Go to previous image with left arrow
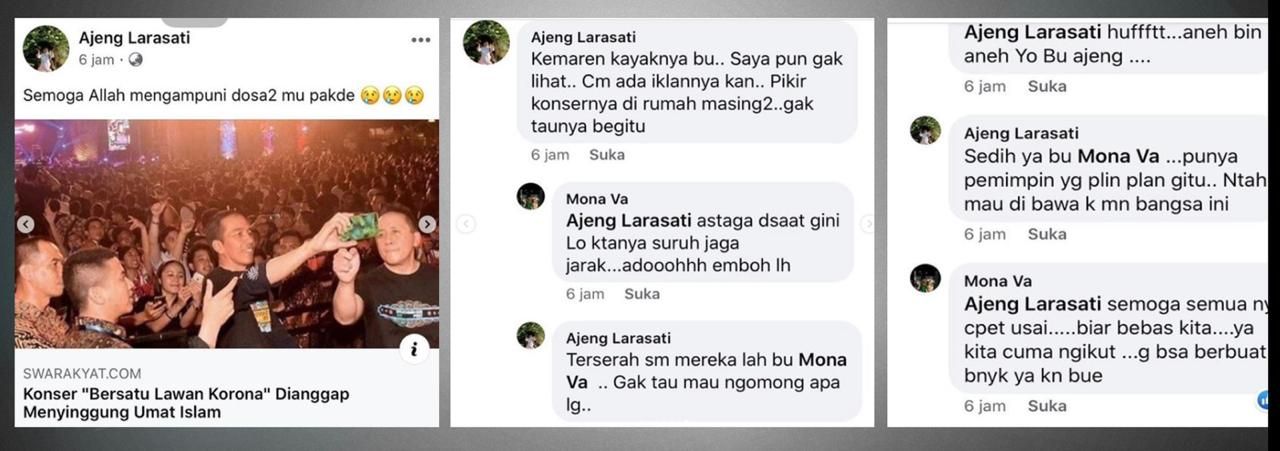 click(x=26, y=224)
